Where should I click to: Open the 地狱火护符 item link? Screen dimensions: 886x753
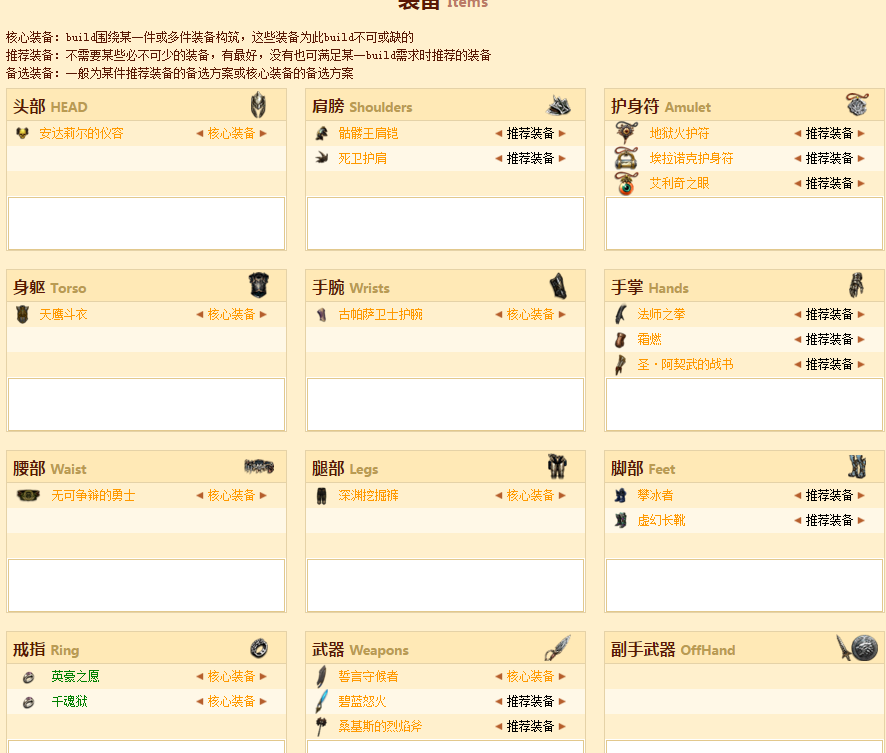coord(679,133)
